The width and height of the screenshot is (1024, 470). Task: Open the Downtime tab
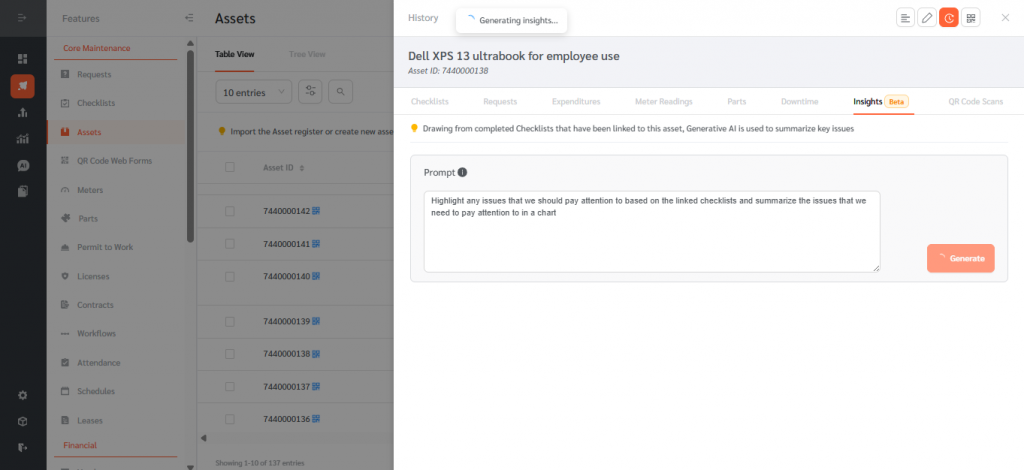click(x=799, y=101)
